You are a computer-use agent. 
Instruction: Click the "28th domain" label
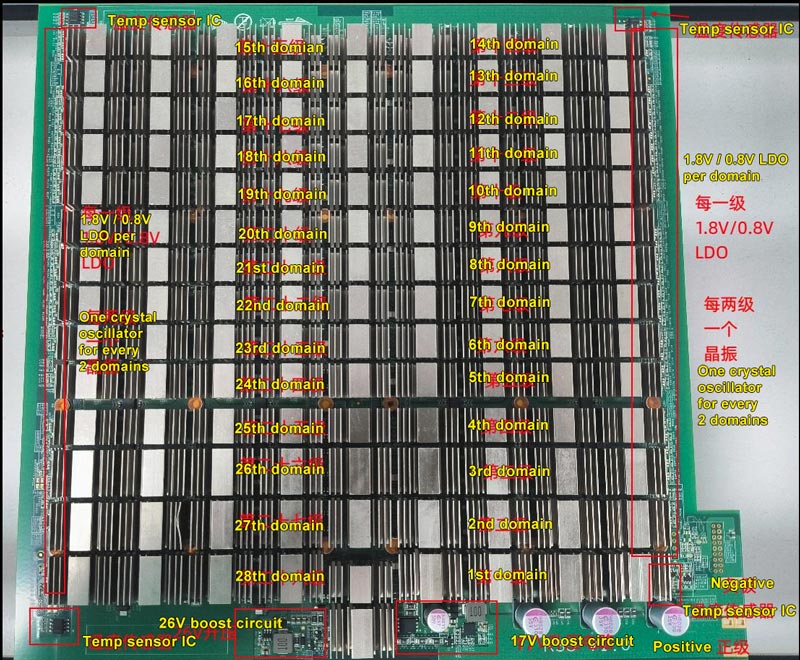point(279,576)
